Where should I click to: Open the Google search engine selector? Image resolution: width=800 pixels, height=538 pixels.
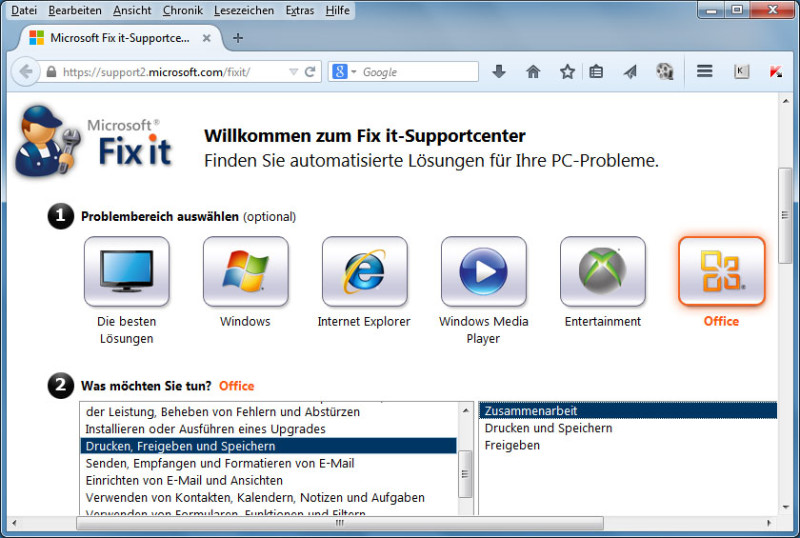click(x=344, y=72)
